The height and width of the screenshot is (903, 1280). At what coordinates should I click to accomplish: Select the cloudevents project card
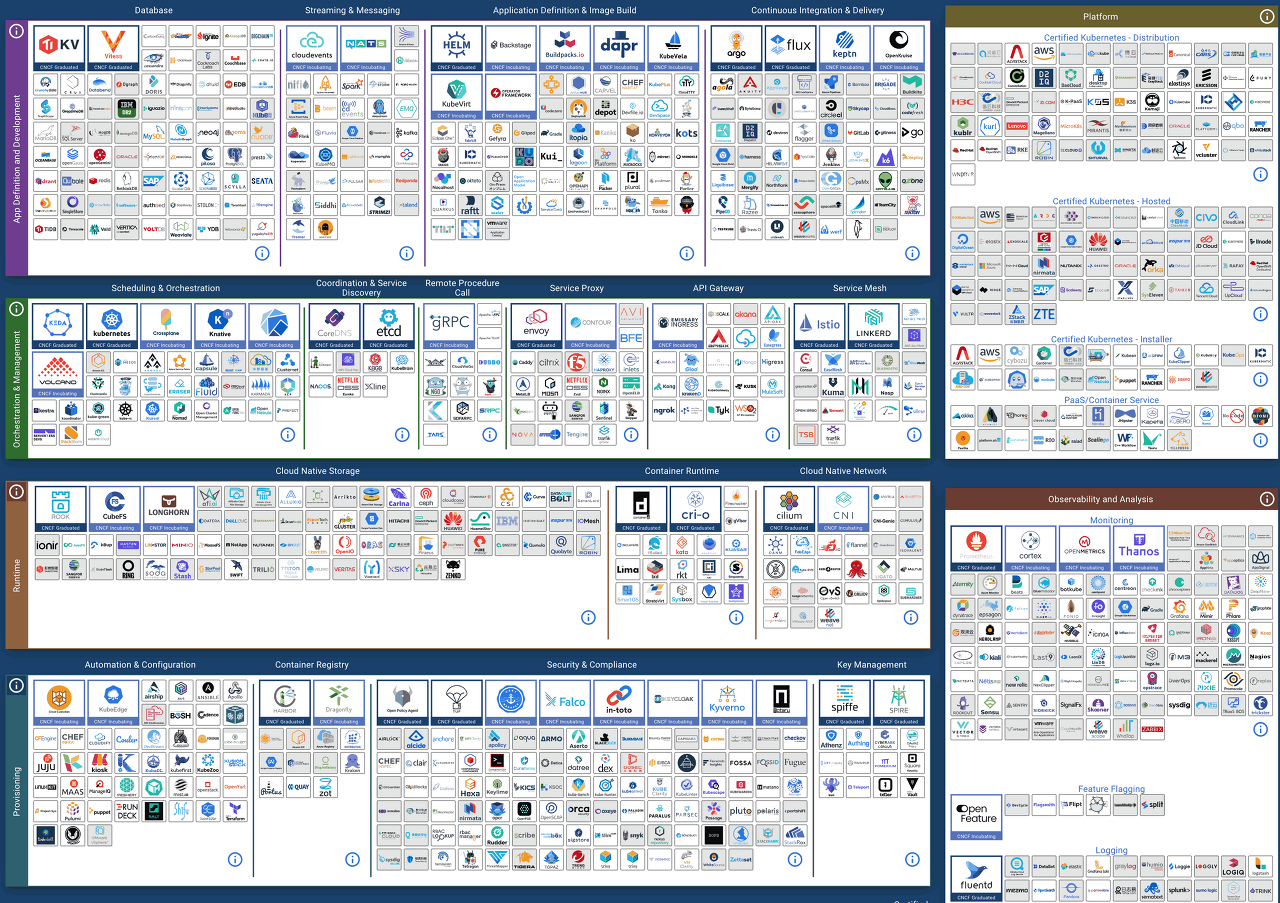312,48
